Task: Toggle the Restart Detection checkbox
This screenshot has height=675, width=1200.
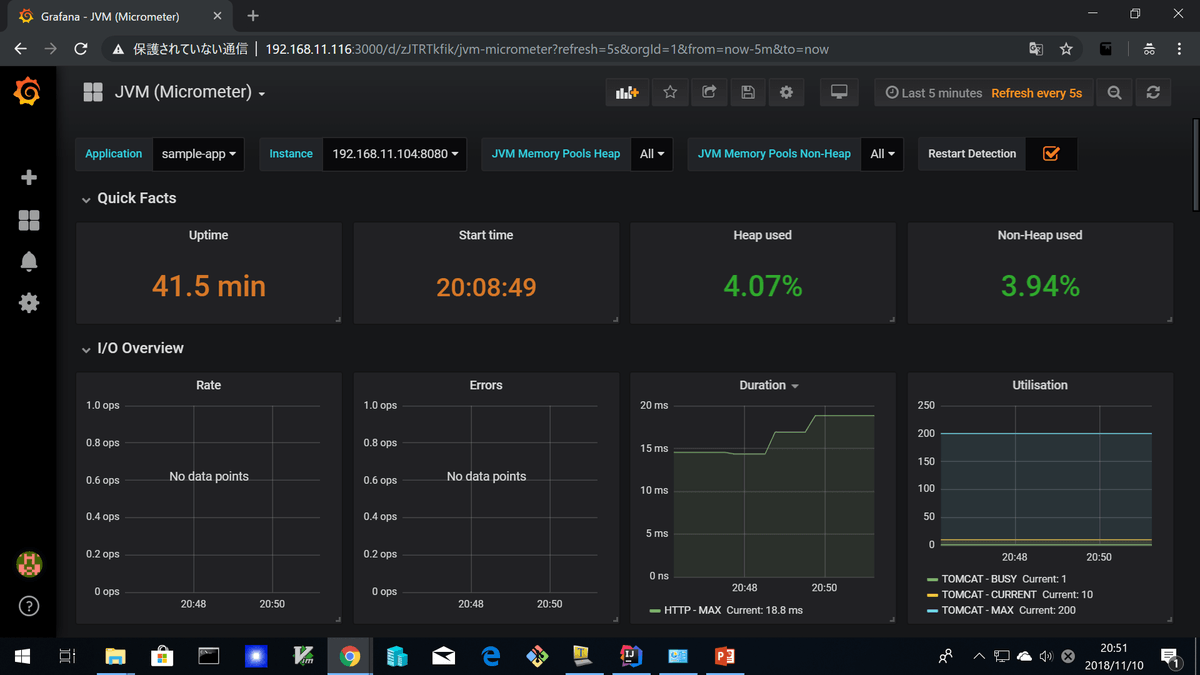Action: (x=1050, y=154)
